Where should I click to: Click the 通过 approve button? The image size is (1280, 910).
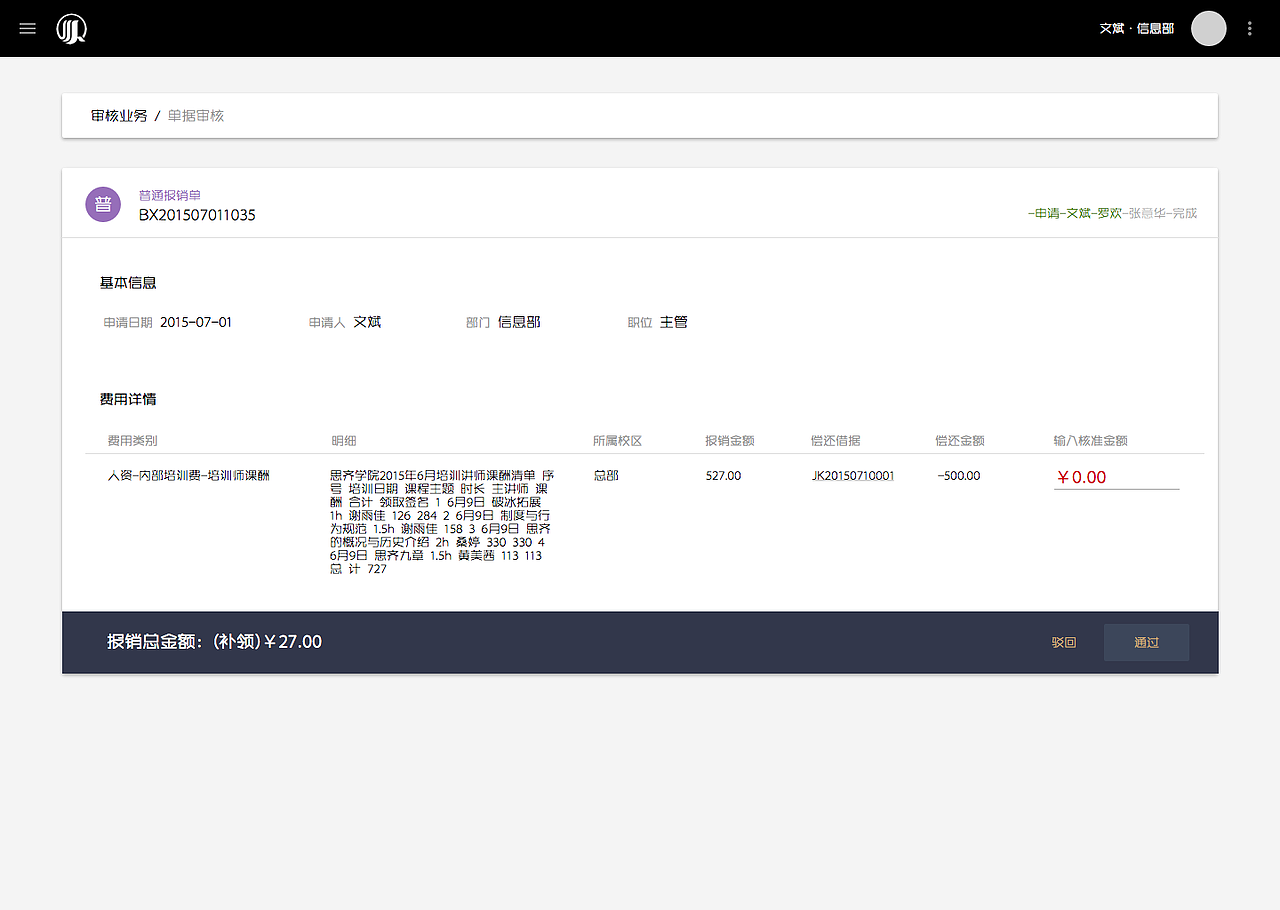1146,642
